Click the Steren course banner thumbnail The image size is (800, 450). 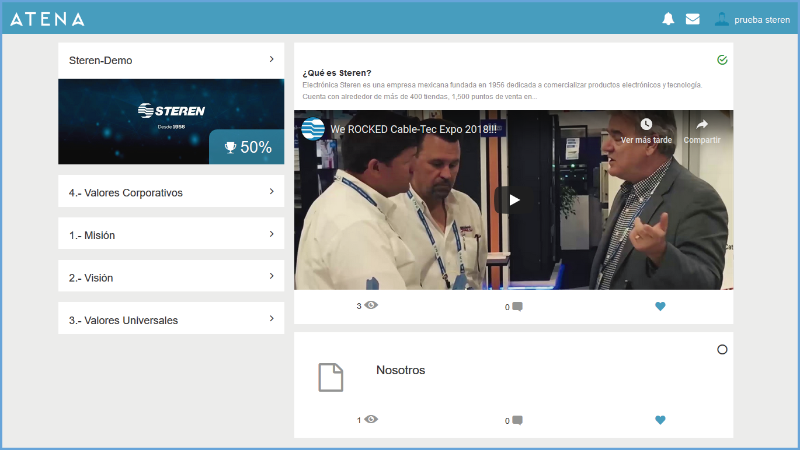pos(171,121)
